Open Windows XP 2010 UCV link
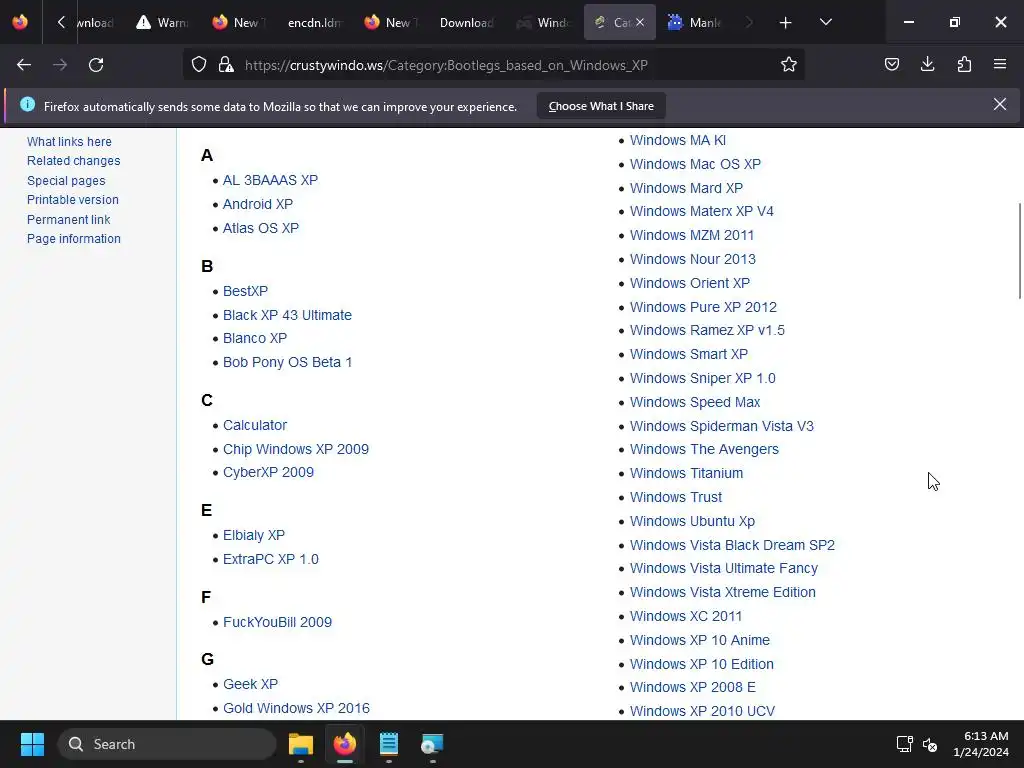The width and height of the screenshot is (1024, 768). pyautogui.click(x=702, y=712)
